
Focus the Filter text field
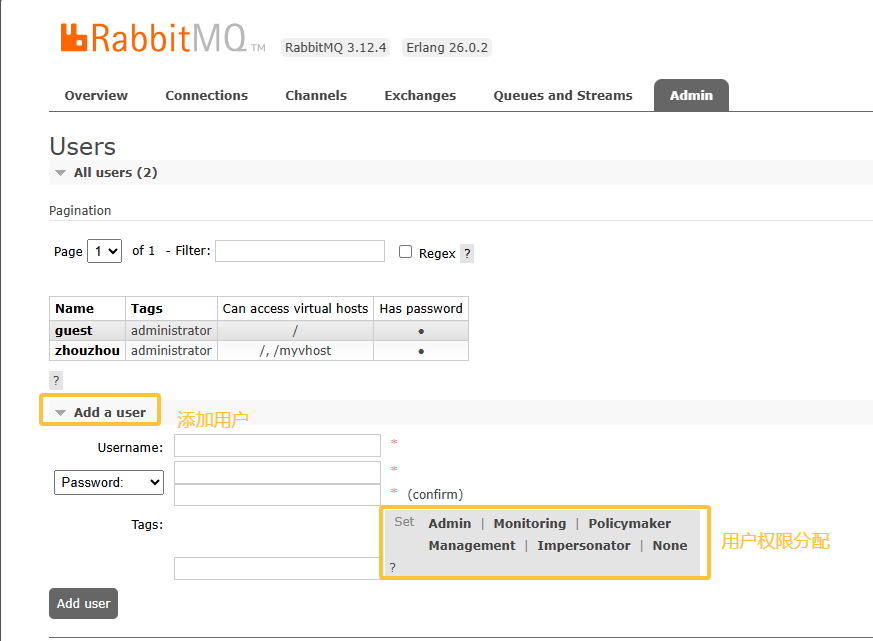(300, 251)
